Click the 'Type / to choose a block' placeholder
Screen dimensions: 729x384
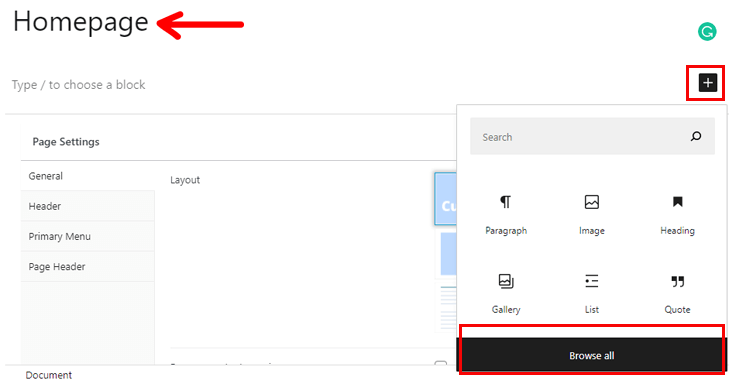(x=79, y=85)
